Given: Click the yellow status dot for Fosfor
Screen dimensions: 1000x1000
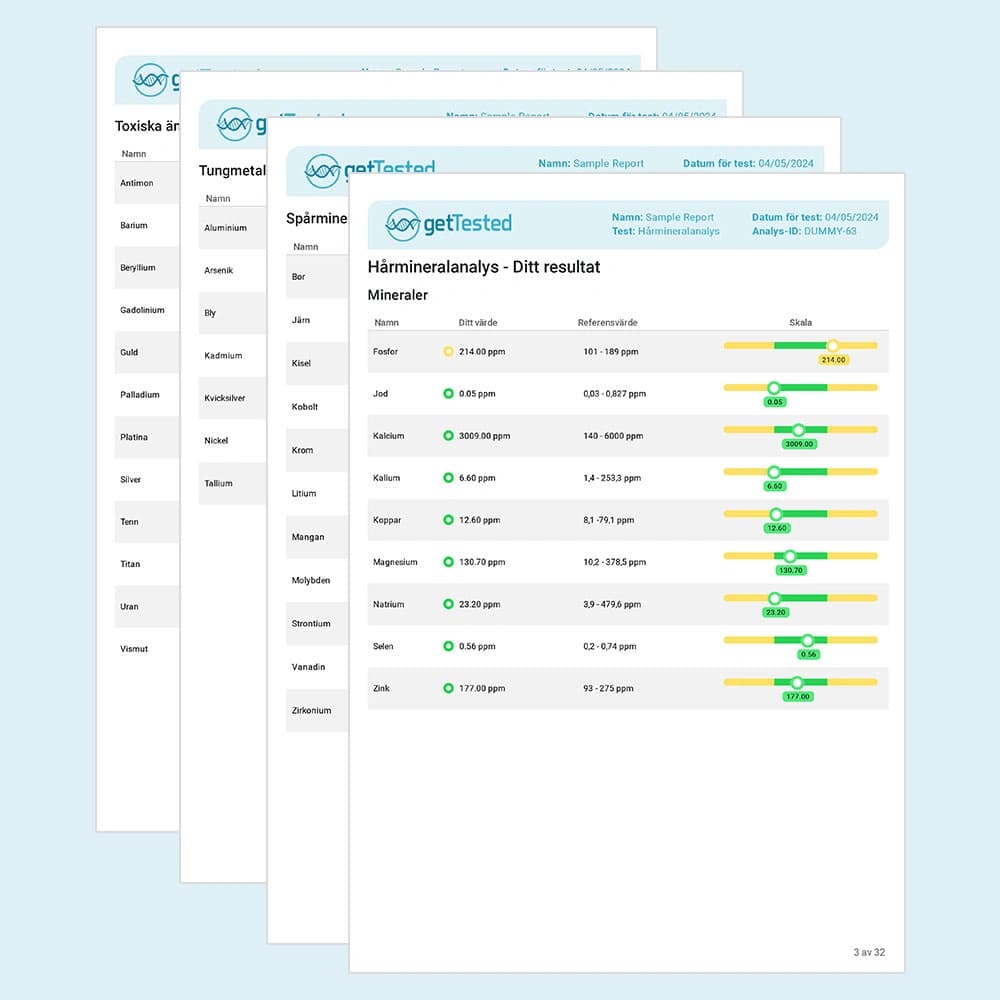Looking at the screenshot, I should [x=448, y=352].
